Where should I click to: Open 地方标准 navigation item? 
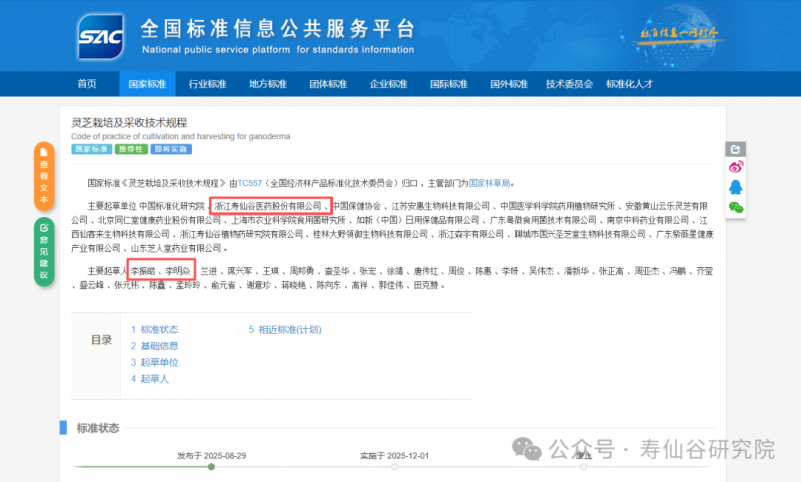[x=268, y=84]
